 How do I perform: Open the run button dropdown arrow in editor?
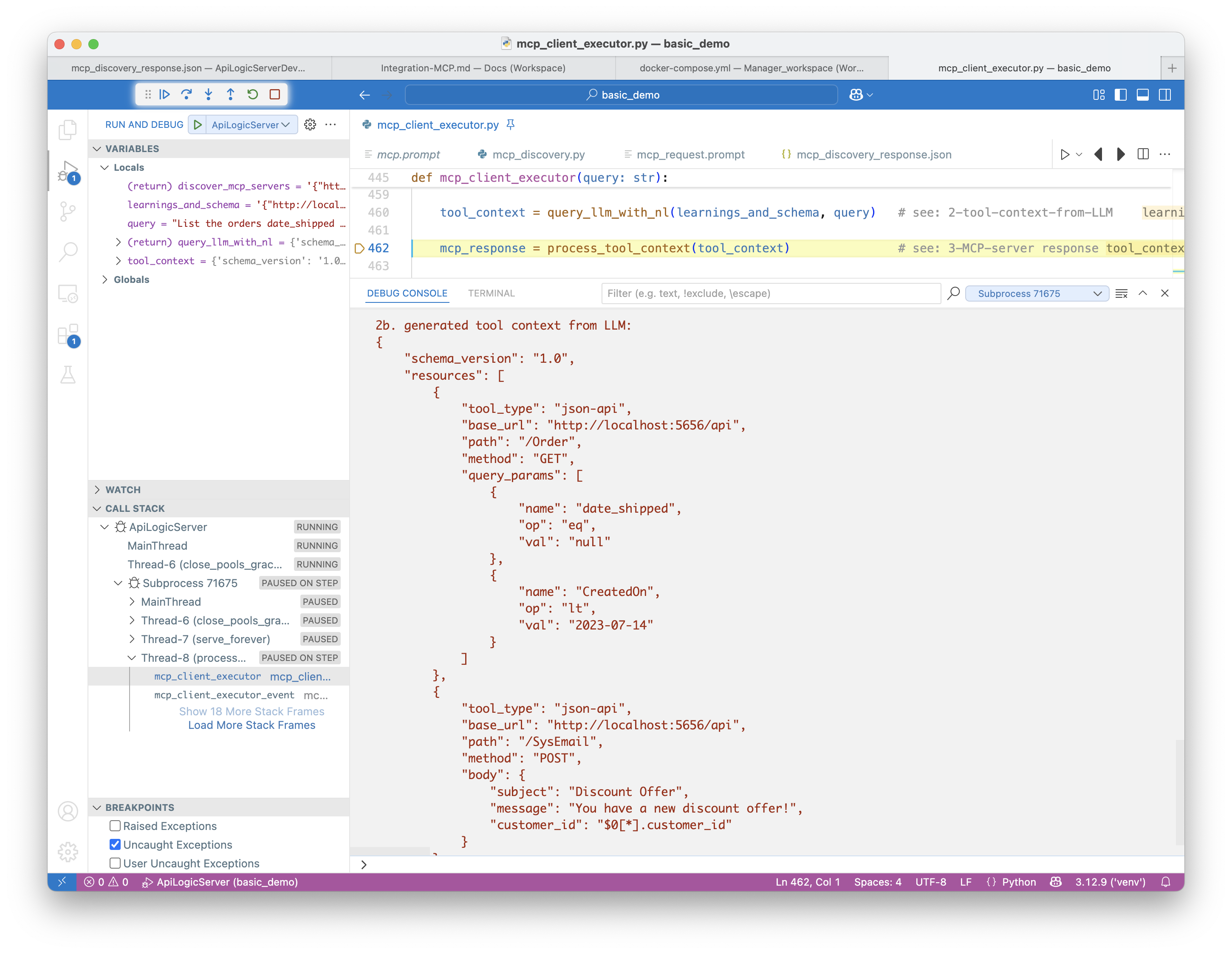tap(1079, 154)
